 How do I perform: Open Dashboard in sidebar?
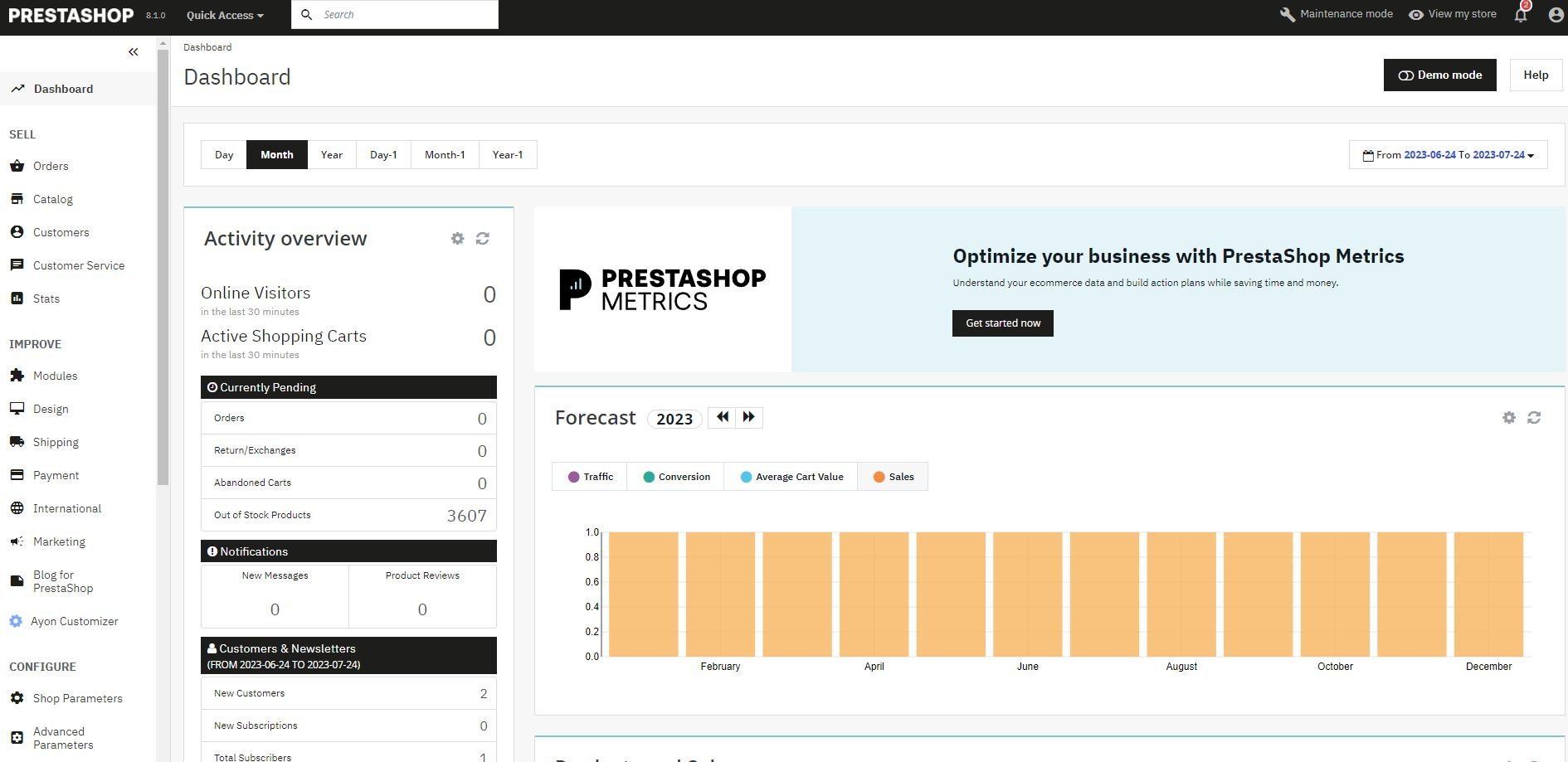(78, 89)
